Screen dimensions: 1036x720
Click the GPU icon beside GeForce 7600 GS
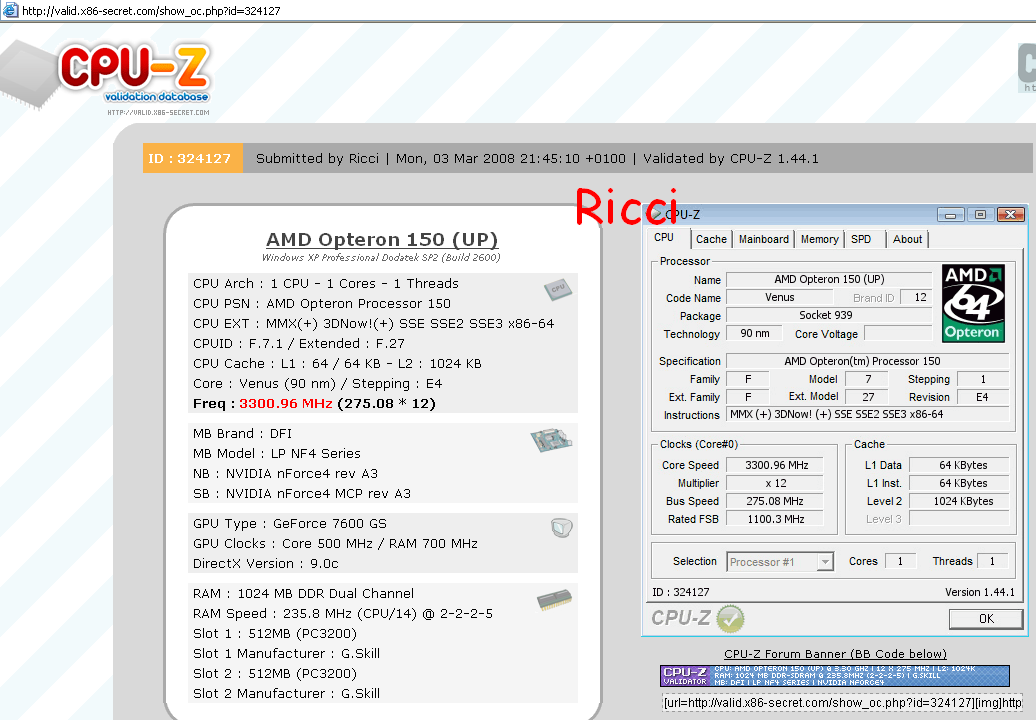coord(562,527)
